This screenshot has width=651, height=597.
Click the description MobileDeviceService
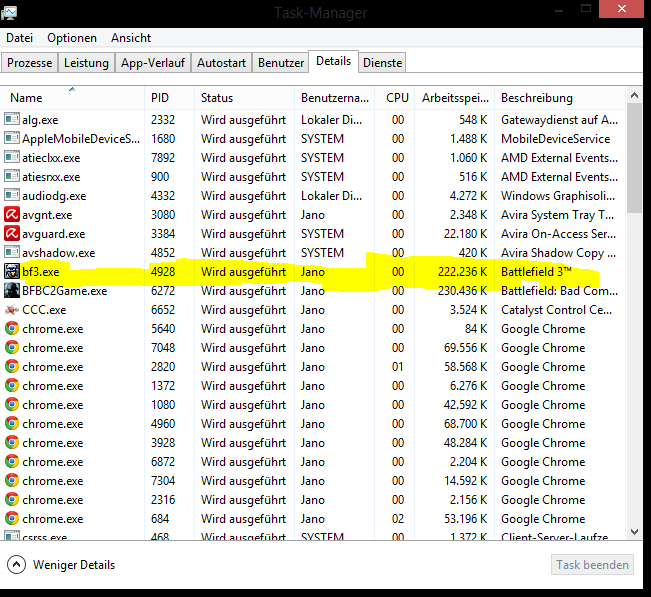click(x=556, y=139)
